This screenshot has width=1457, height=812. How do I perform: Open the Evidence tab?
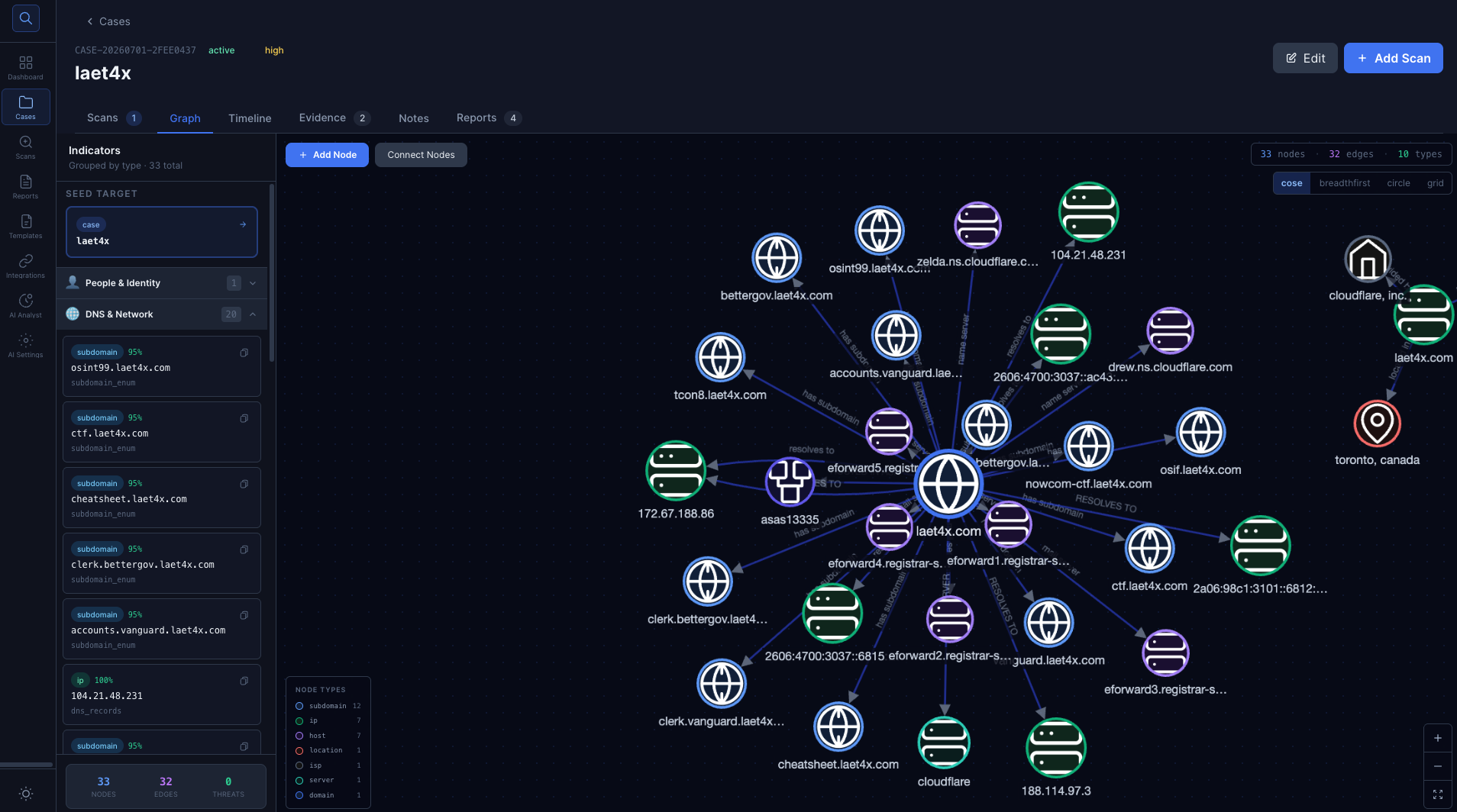coord(334,118)
